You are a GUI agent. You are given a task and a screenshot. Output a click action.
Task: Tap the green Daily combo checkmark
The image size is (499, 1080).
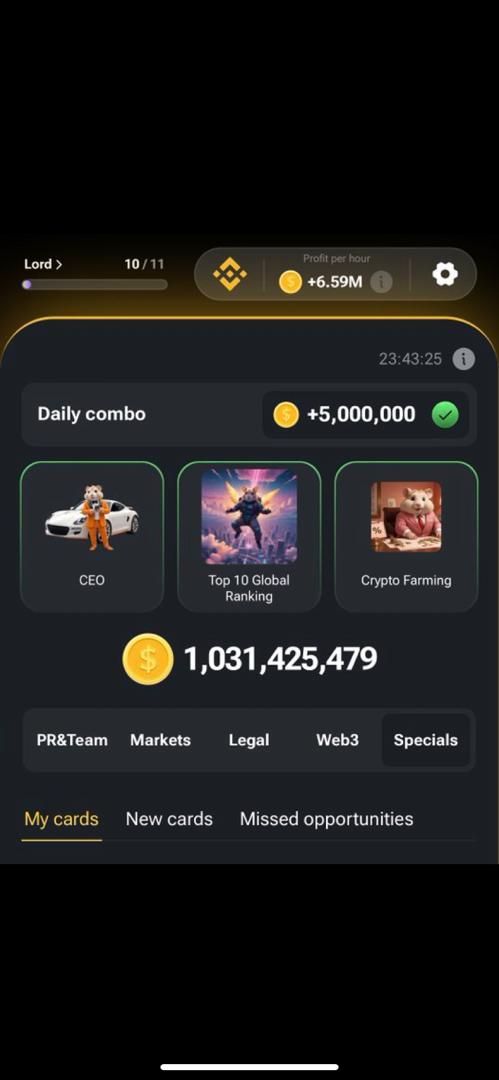point(445,415)
